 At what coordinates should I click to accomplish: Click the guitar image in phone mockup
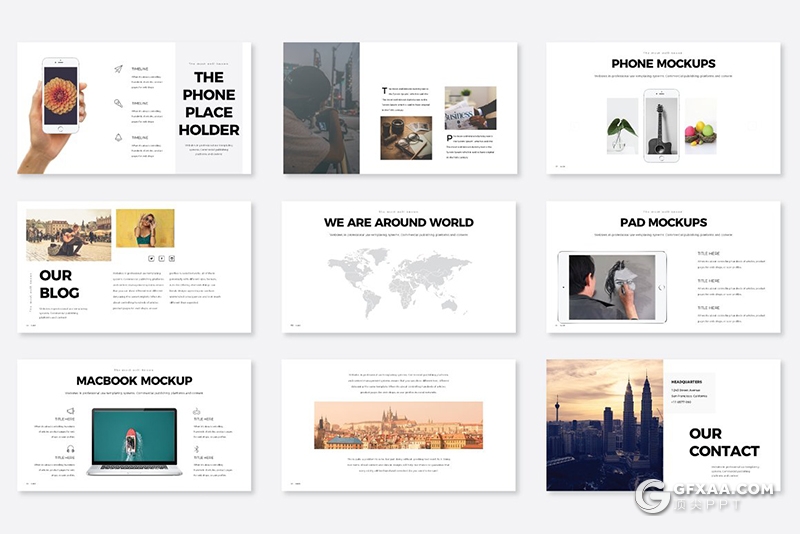(x=661, y=125)
